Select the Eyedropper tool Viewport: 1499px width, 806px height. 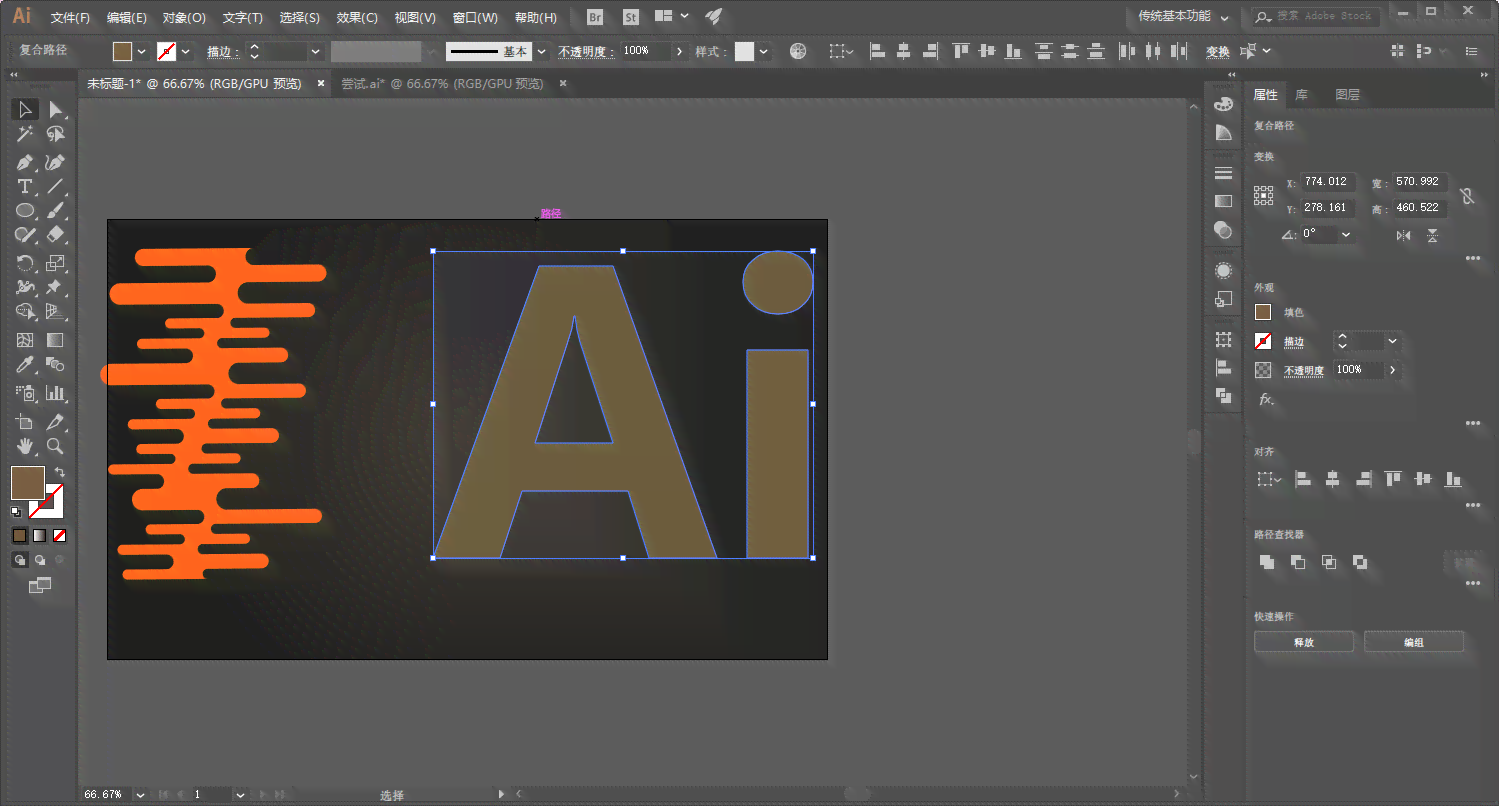pos(25,365)
